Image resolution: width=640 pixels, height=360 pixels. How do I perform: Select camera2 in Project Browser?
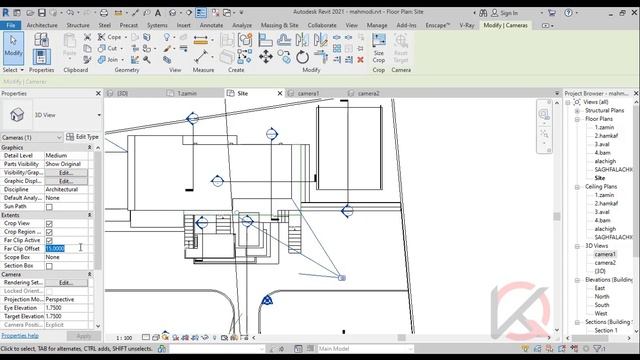pos(605,263)
